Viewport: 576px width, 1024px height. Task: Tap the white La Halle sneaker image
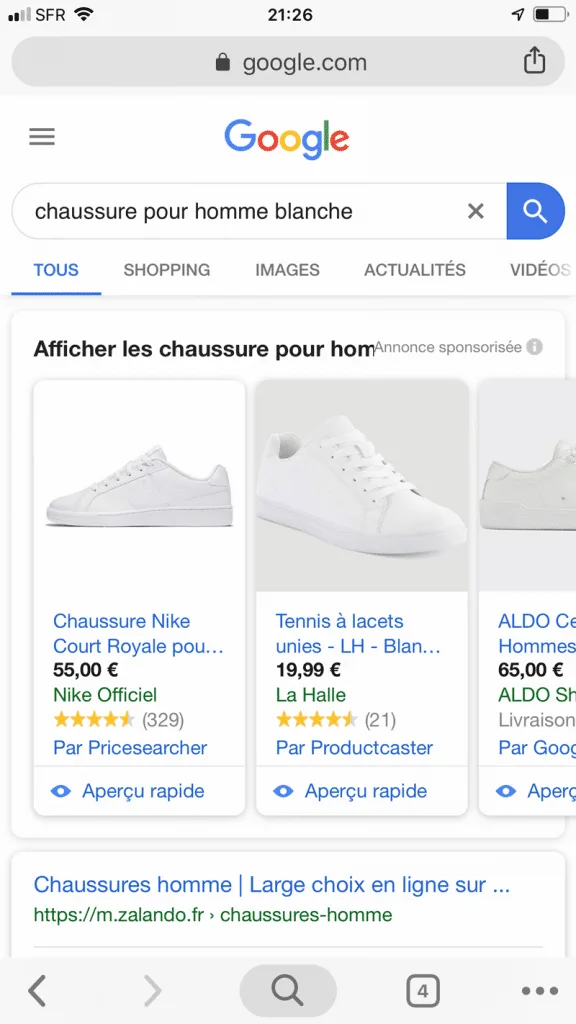pos(362,486)
